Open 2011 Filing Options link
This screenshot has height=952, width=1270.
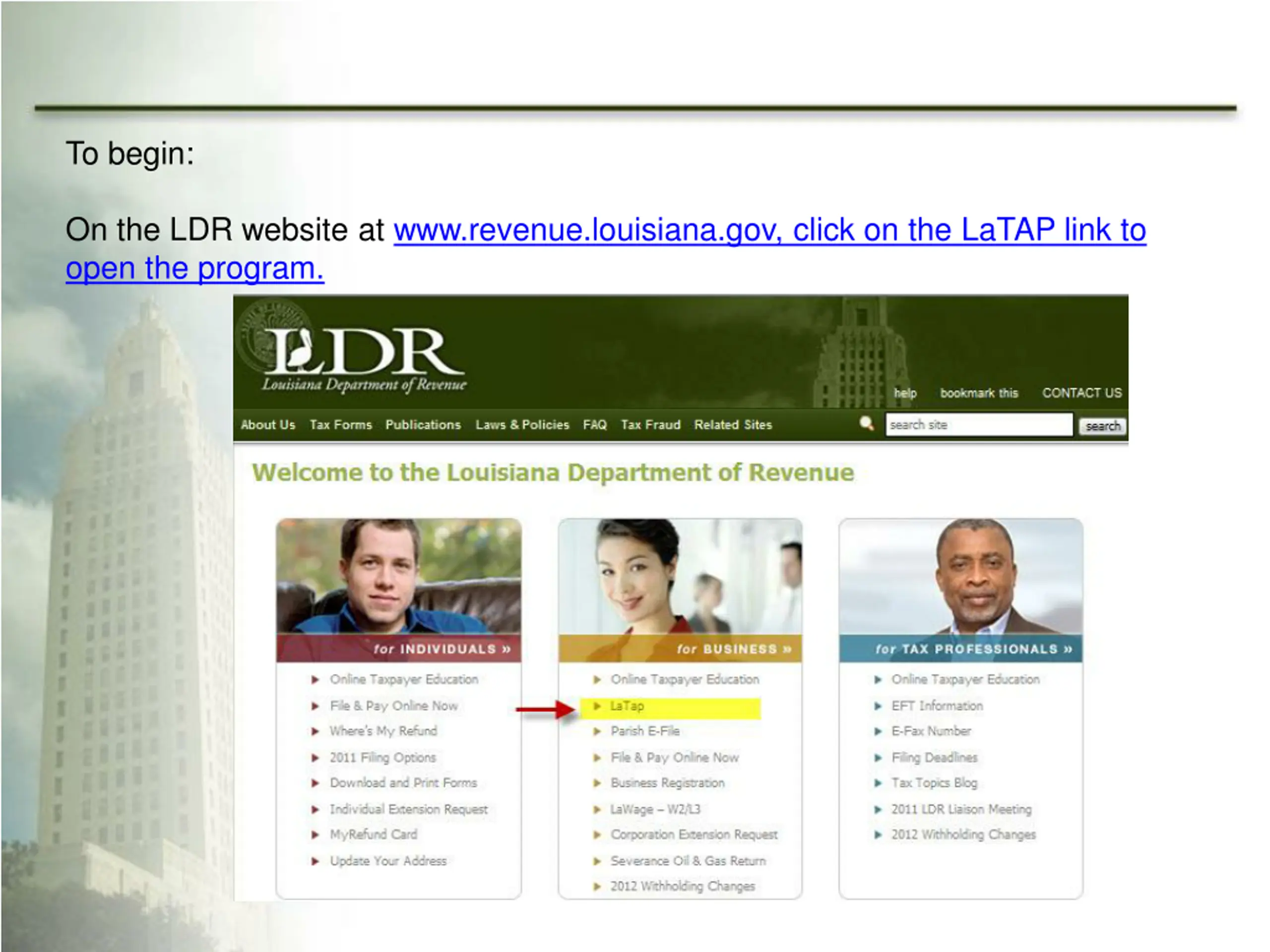(382, 758)
